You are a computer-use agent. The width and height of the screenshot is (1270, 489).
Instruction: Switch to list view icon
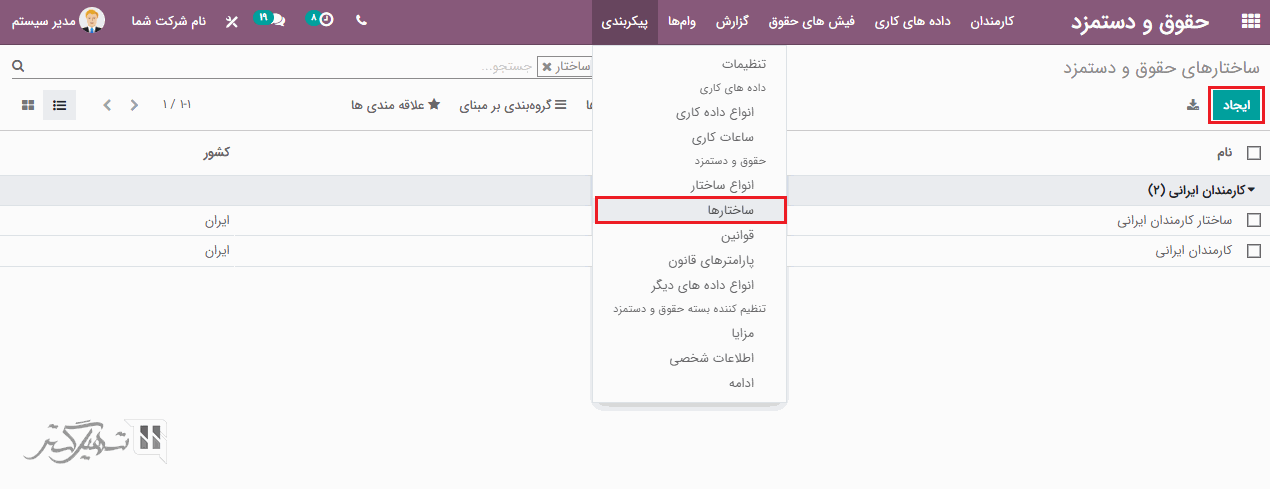(x=59, y=105)
